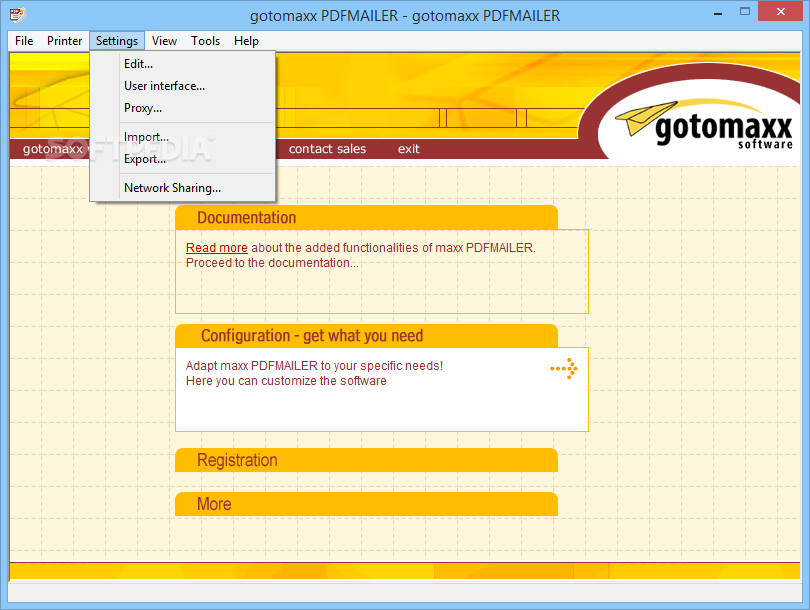Maximize the PDFMAILER window
Viewport: 810px width, 610px height.
click(x=744, y=11)
